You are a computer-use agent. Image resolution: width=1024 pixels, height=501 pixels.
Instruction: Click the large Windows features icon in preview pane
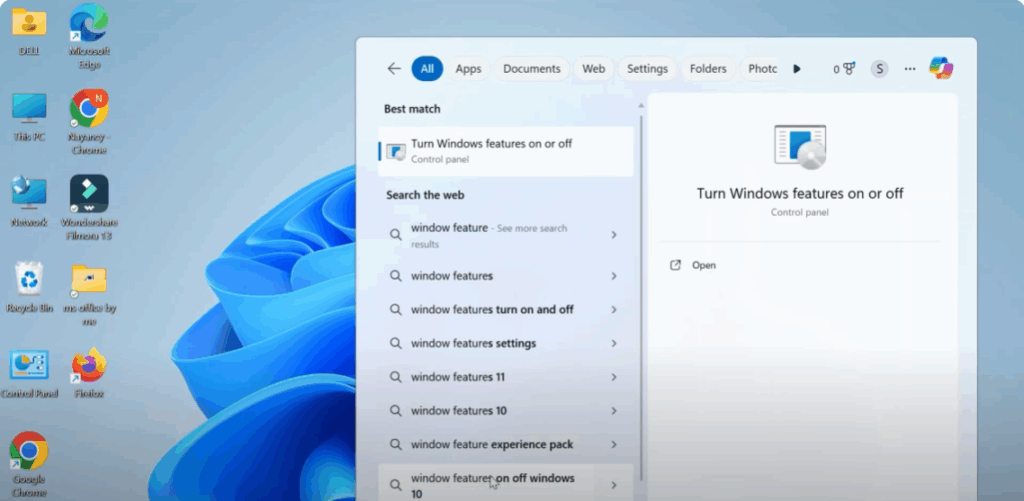[800, 147]
